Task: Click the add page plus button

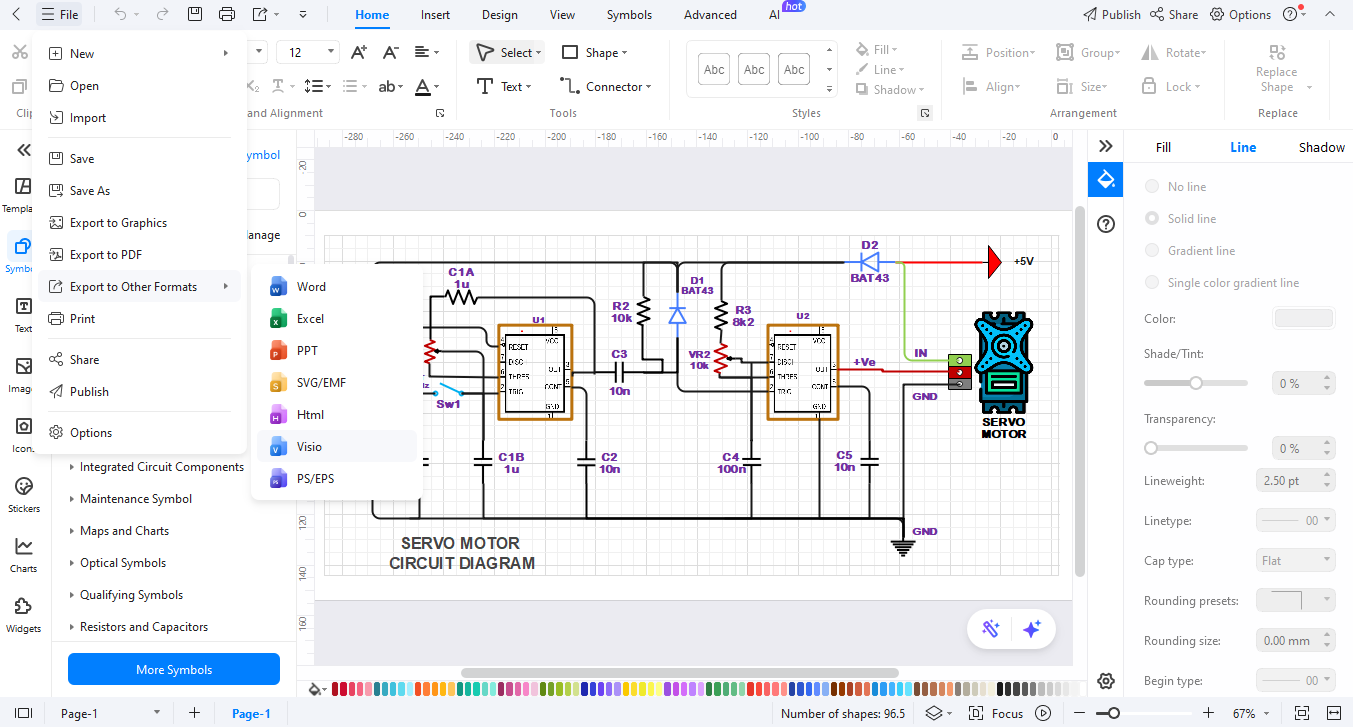Action: [x=194, y=713]
